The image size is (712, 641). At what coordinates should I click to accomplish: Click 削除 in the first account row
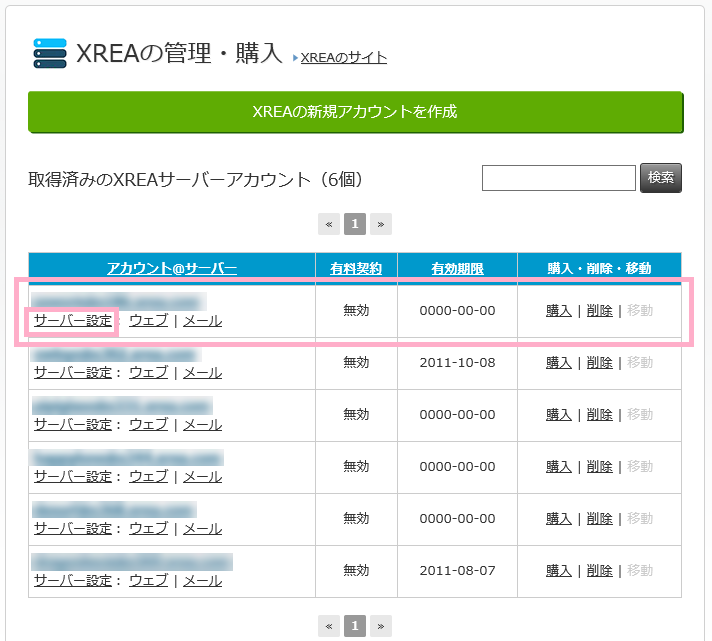(599, 311)
